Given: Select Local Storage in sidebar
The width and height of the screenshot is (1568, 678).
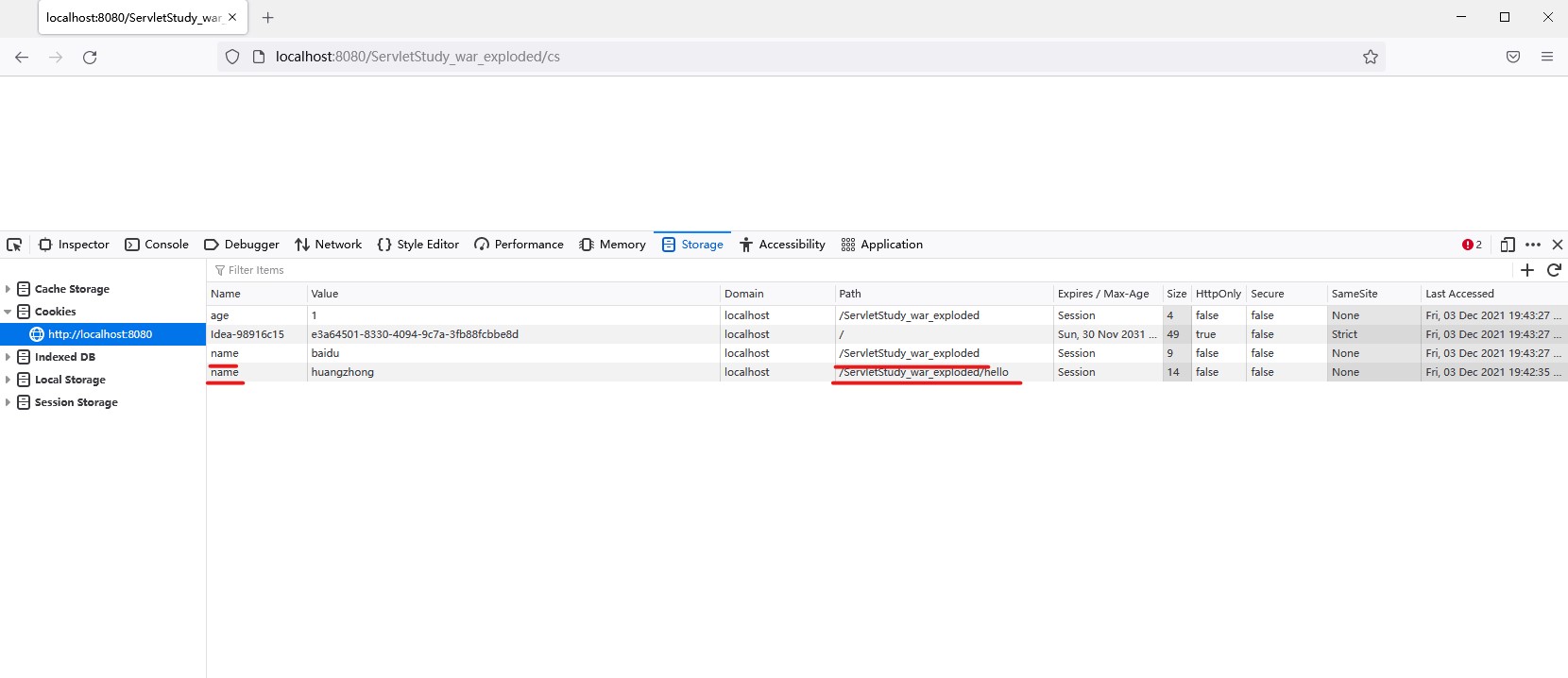Looking at the screenshot, I should 70,380.
